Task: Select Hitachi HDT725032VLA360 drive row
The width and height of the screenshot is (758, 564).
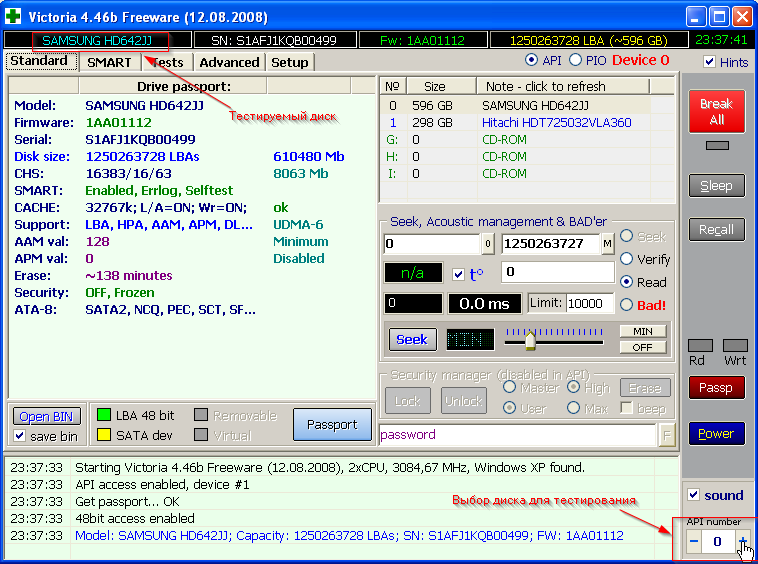Action: coord(527,122)
